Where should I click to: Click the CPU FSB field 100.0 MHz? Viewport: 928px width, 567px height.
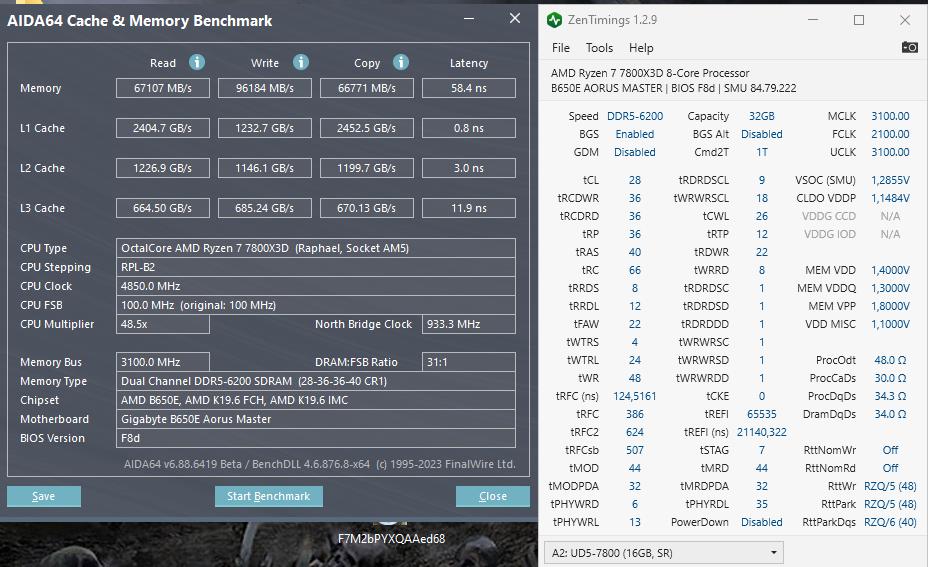pos(315,305)
